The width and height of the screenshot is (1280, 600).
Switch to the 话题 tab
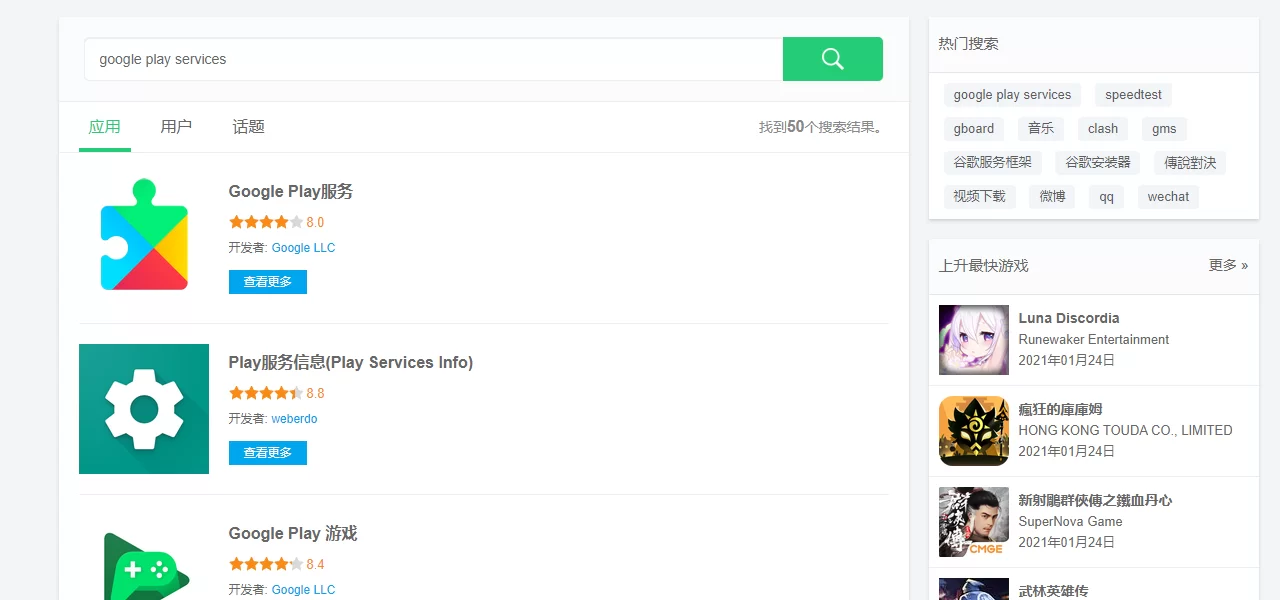click(248, 127)
